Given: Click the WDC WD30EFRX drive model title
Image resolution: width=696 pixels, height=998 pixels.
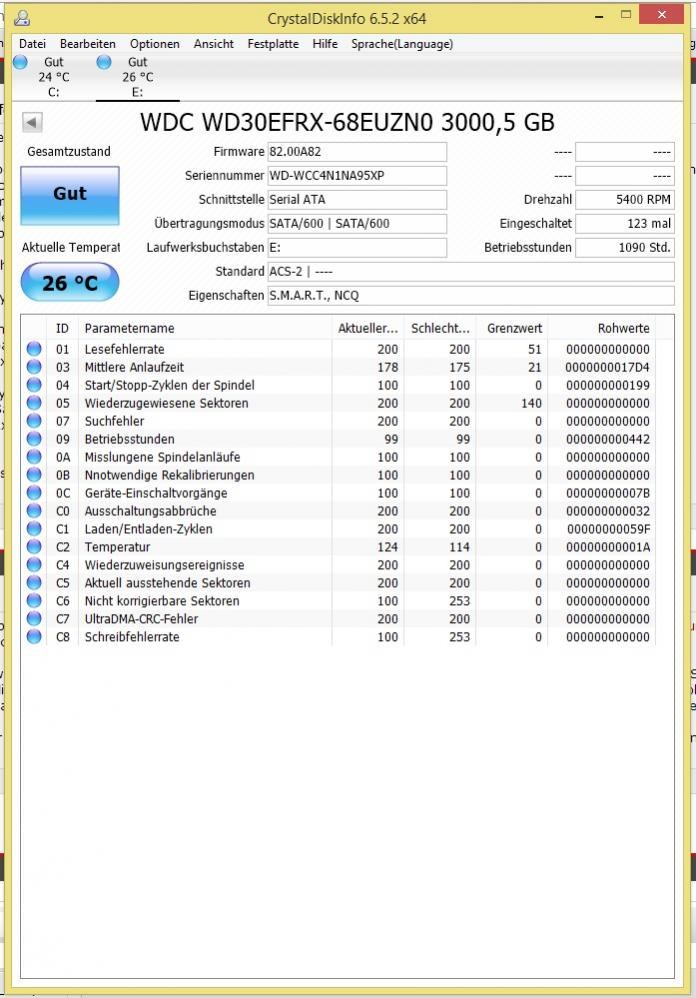Looking at the screenshot, I should (347, 122).
